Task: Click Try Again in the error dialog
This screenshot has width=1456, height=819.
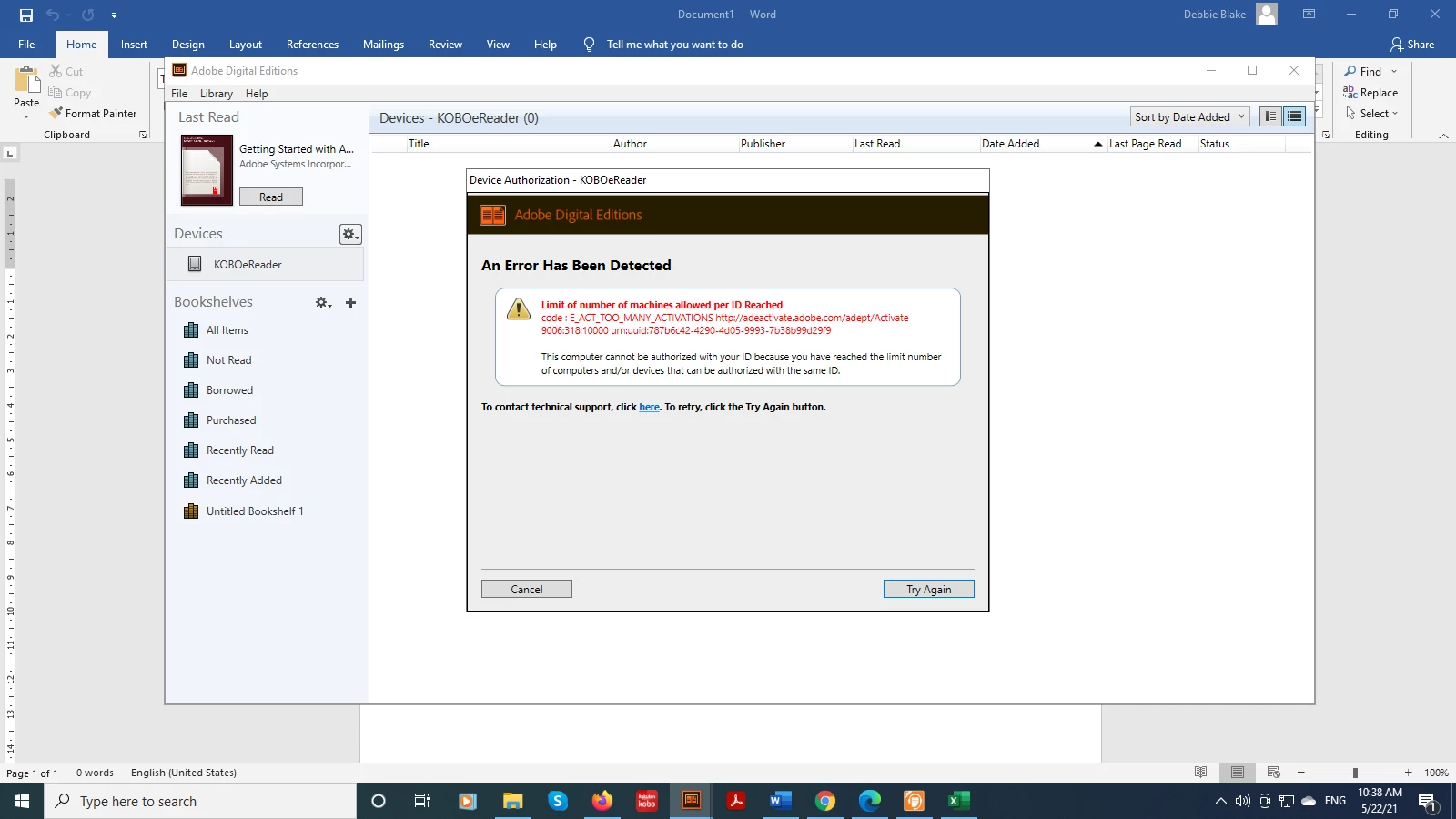Action: [928, 590]
